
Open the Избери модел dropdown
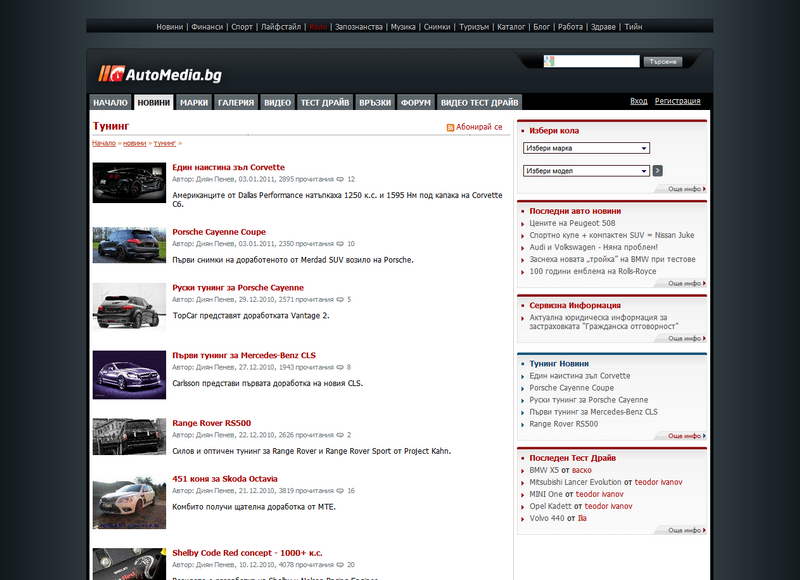pos(586,171)
